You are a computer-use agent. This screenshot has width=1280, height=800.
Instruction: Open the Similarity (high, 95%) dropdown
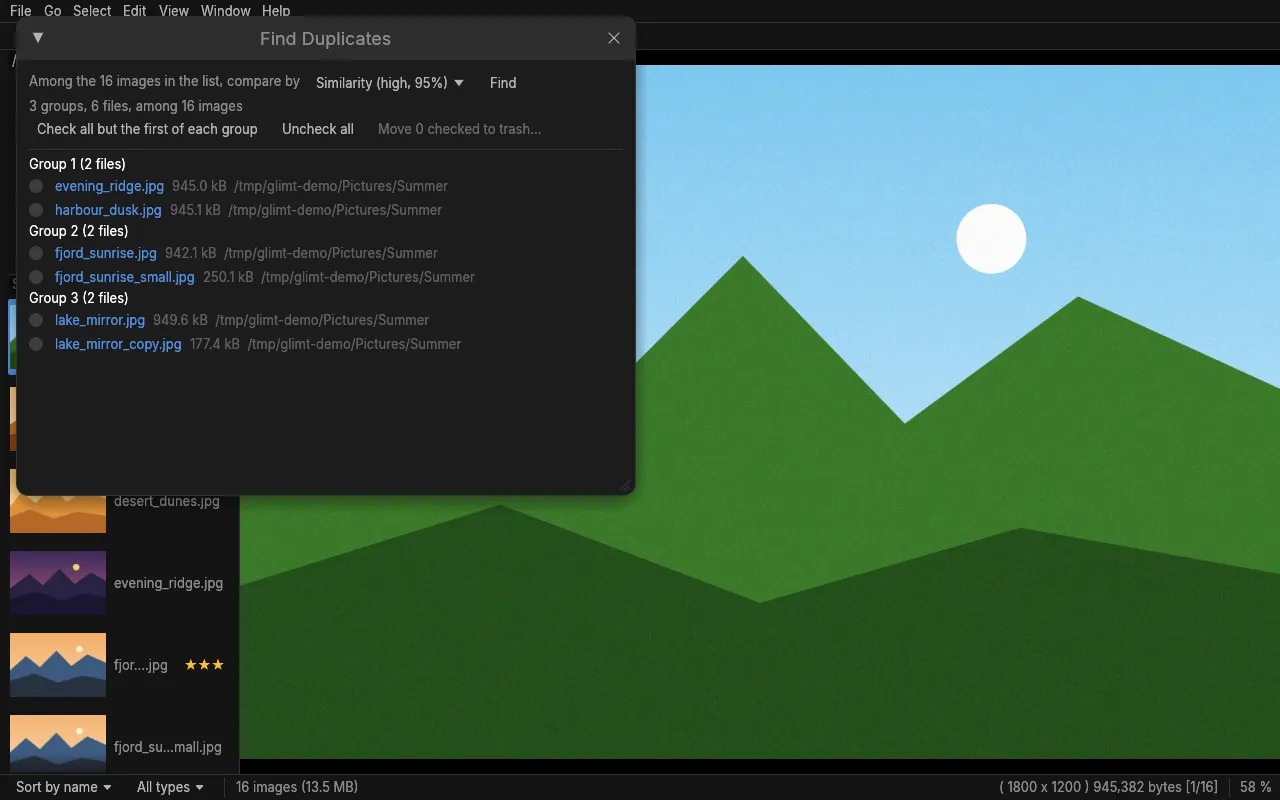390,83
